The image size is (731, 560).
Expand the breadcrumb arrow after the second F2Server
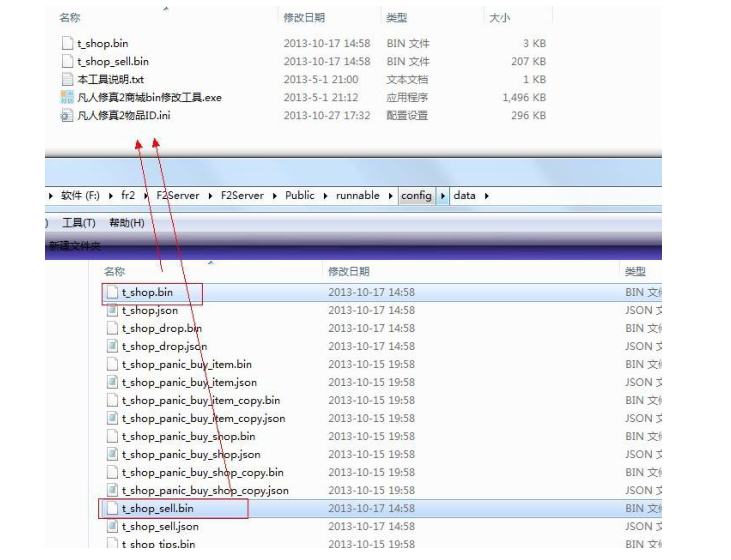pyautogui.click(x=275, y=196)
